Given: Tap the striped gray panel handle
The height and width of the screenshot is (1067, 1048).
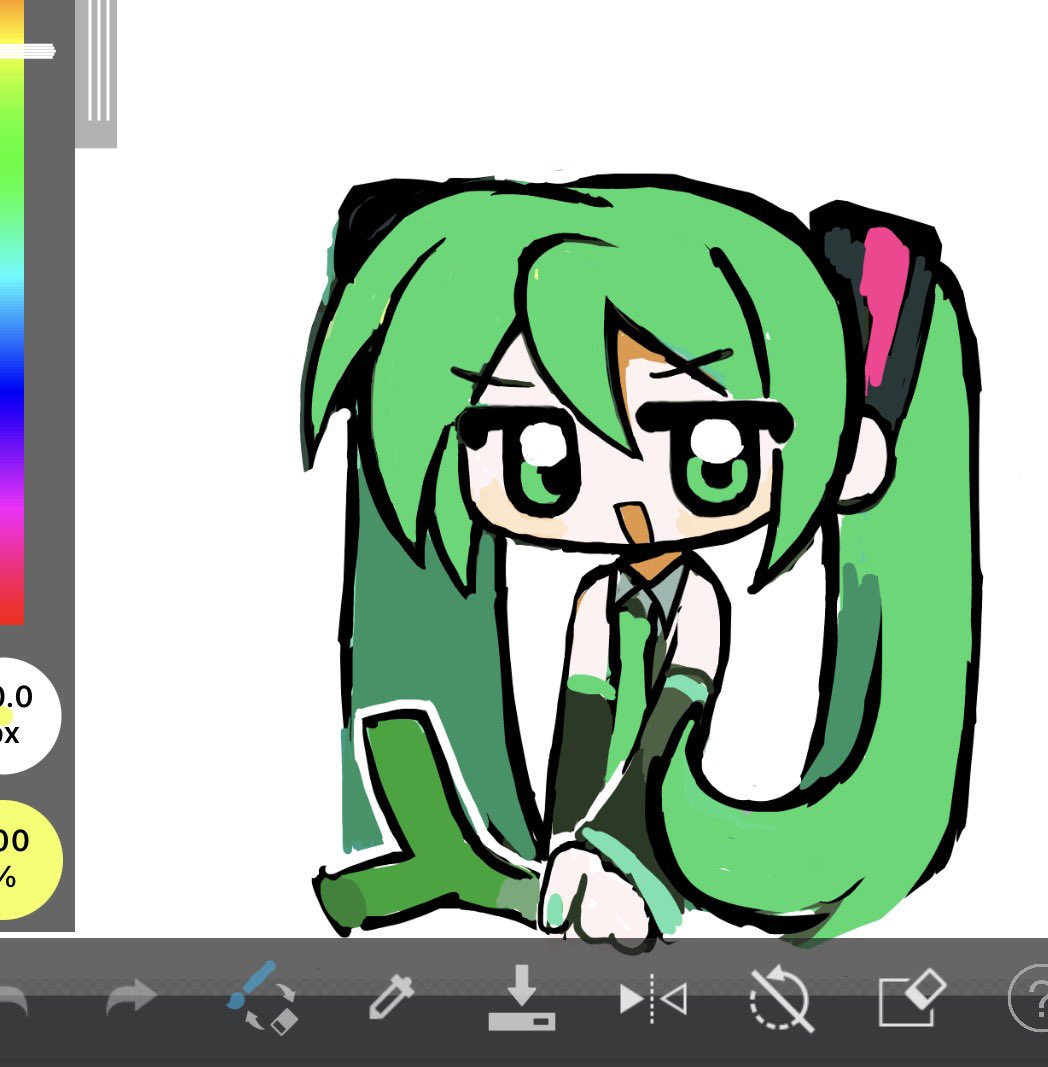Looking at the screenshot, I should 96,73.
